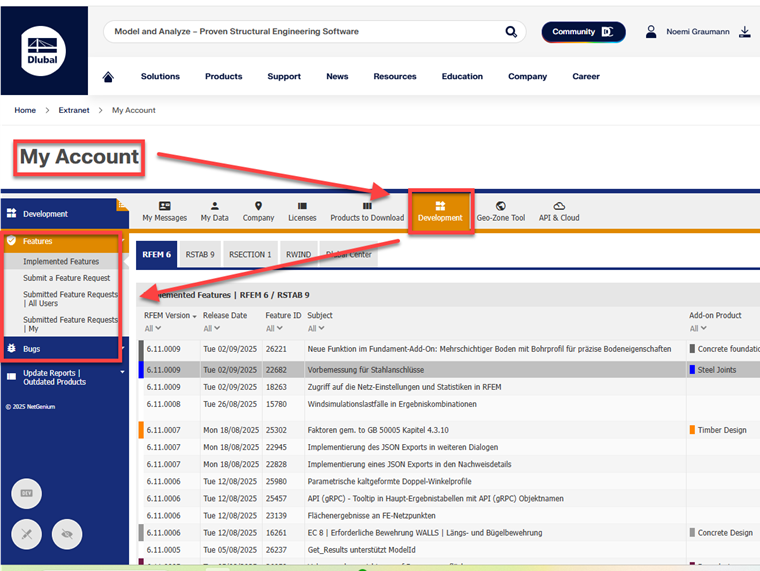
Task: Click the Community button
Action: point(583,32)
